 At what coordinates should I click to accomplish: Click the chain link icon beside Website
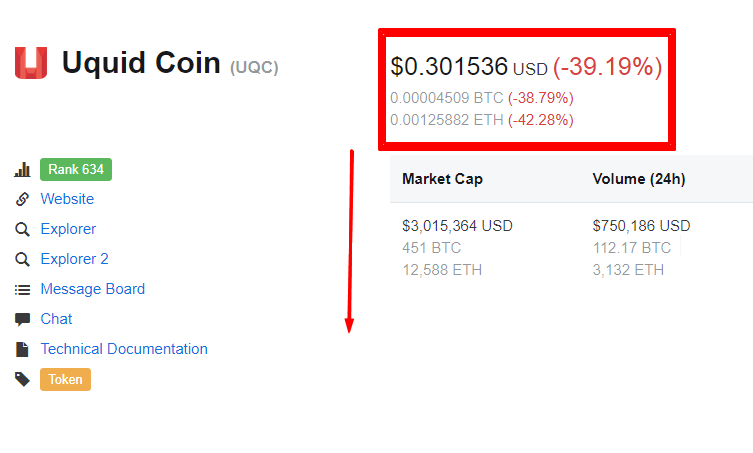(x=22, y=199)
